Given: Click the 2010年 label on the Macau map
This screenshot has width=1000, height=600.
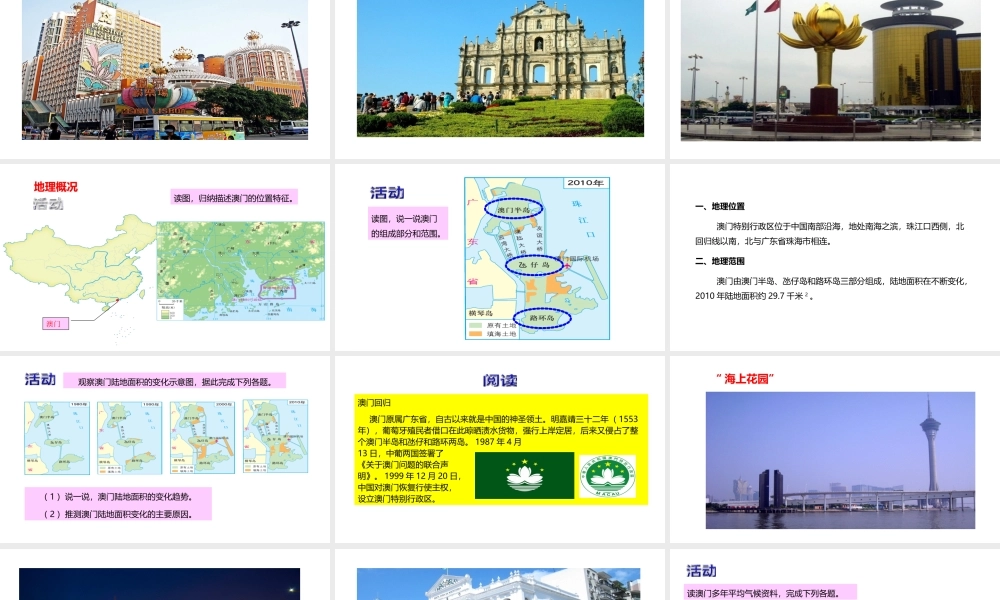Looking at the screenshot, I should coord(585,182).
